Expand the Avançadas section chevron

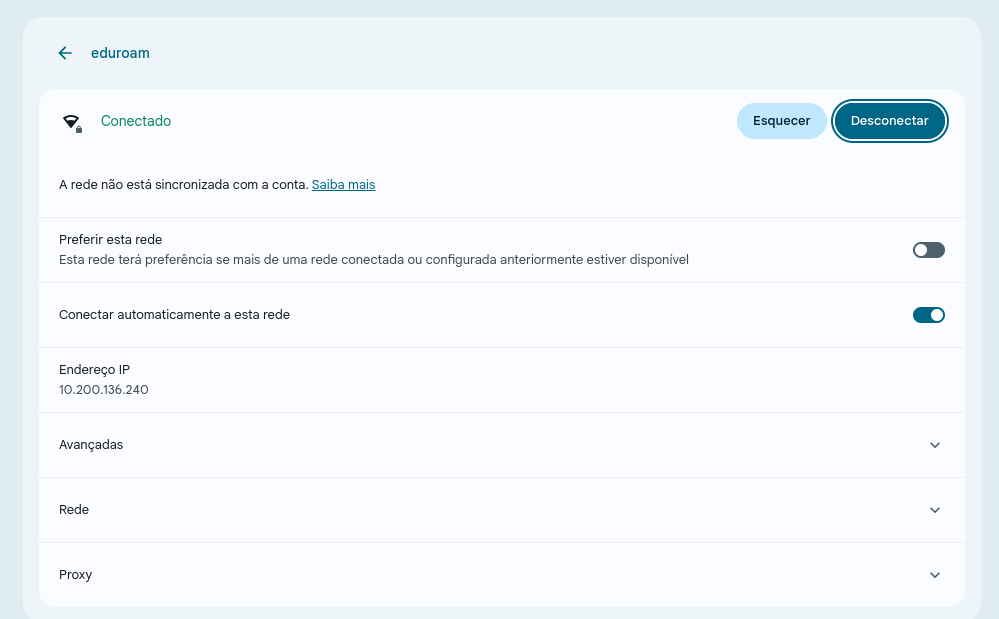click(935, 445)
